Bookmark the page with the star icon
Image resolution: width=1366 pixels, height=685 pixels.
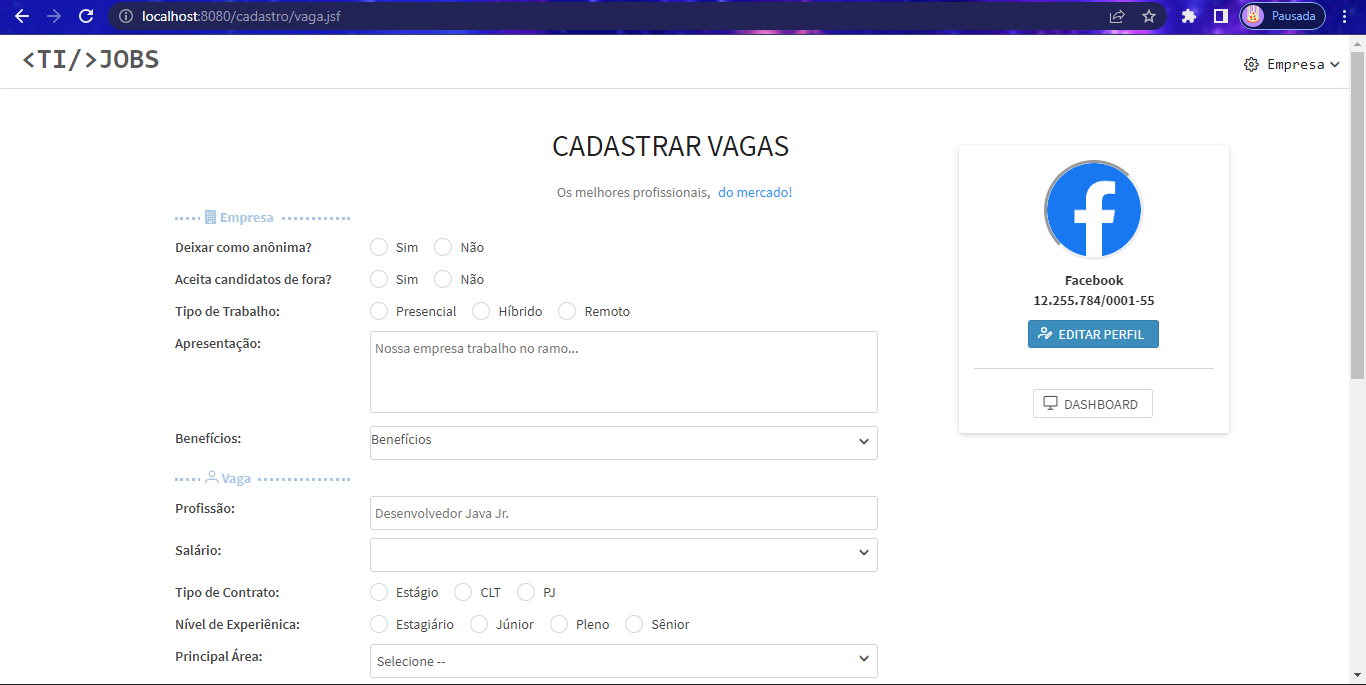point(1148,16)
